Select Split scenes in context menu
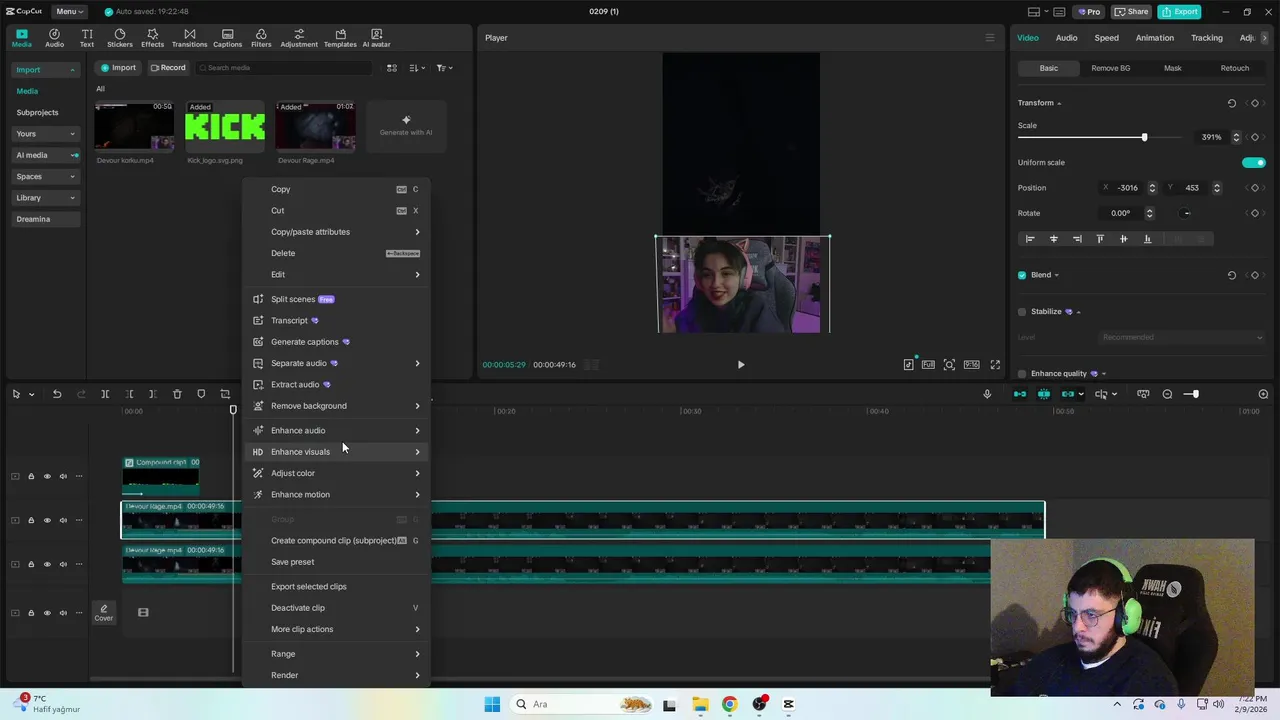This screenshot has height=720, width=1280. click(x=337, y=299)
